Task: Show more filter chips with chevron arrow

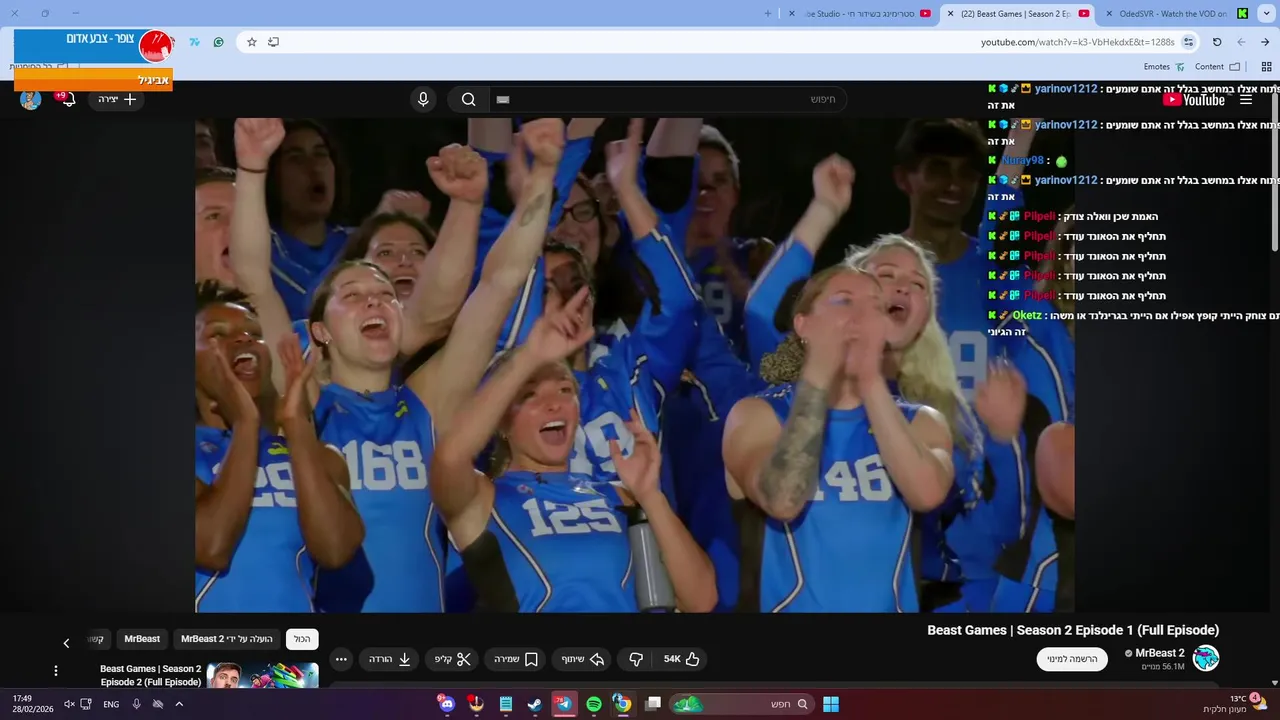Action: tap(66, 643)
